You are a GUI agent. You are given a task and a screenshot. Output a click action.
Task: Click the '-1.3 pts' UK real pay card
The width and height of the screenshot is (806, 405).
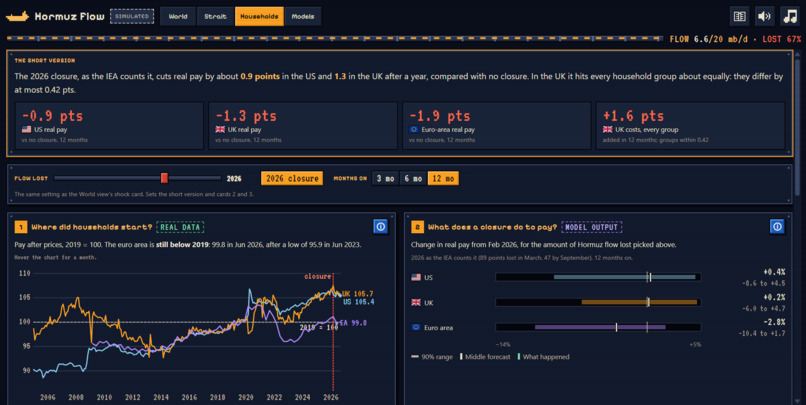coord(303,126)
